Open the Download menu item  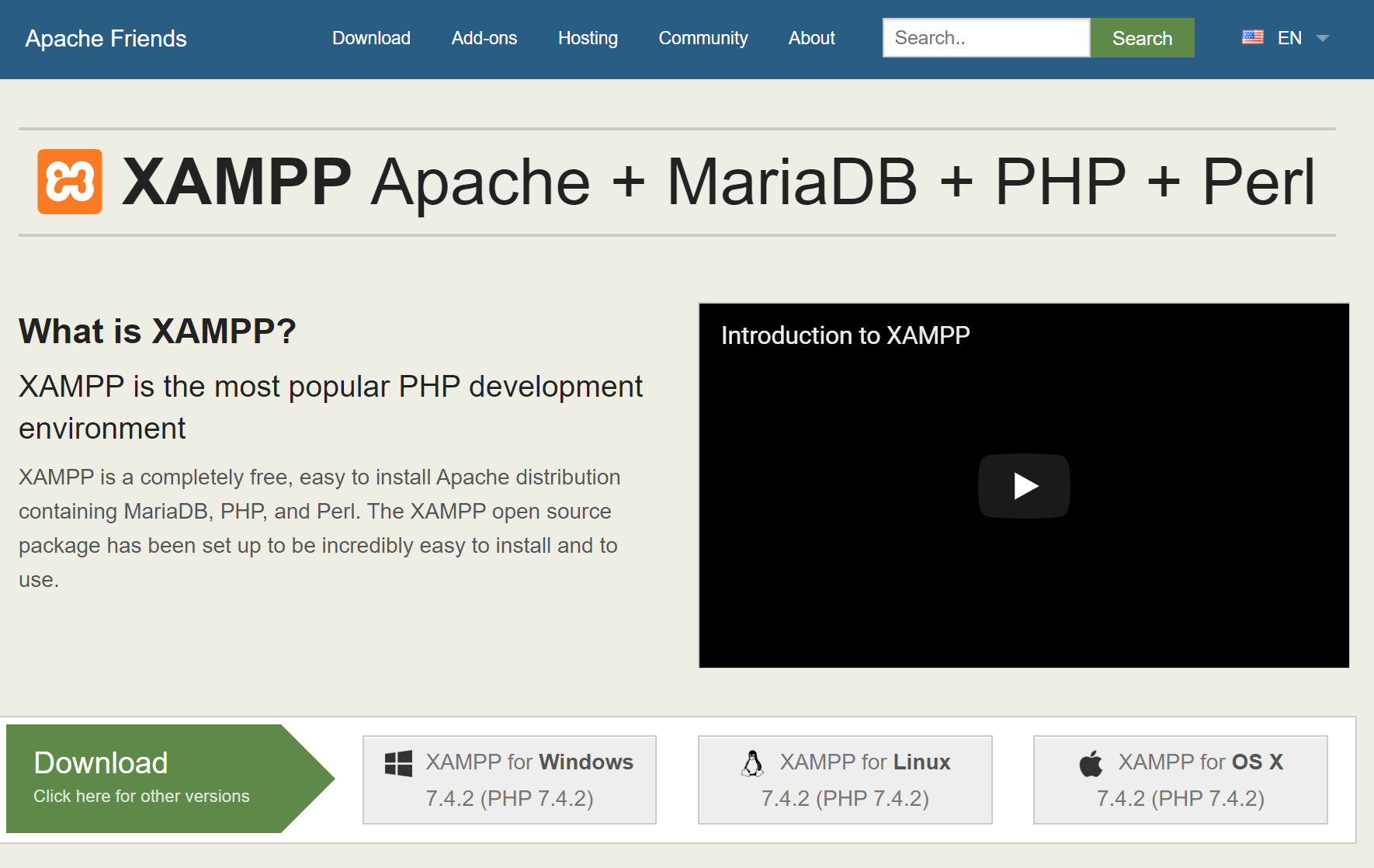(371, 37)
